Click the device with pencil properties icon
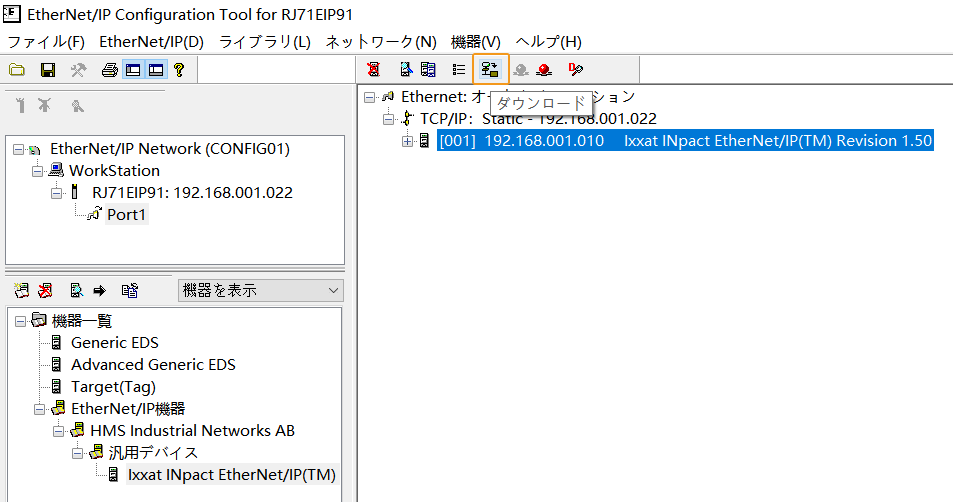This screenshot has height=502, width=953. [x=405, y=69]
